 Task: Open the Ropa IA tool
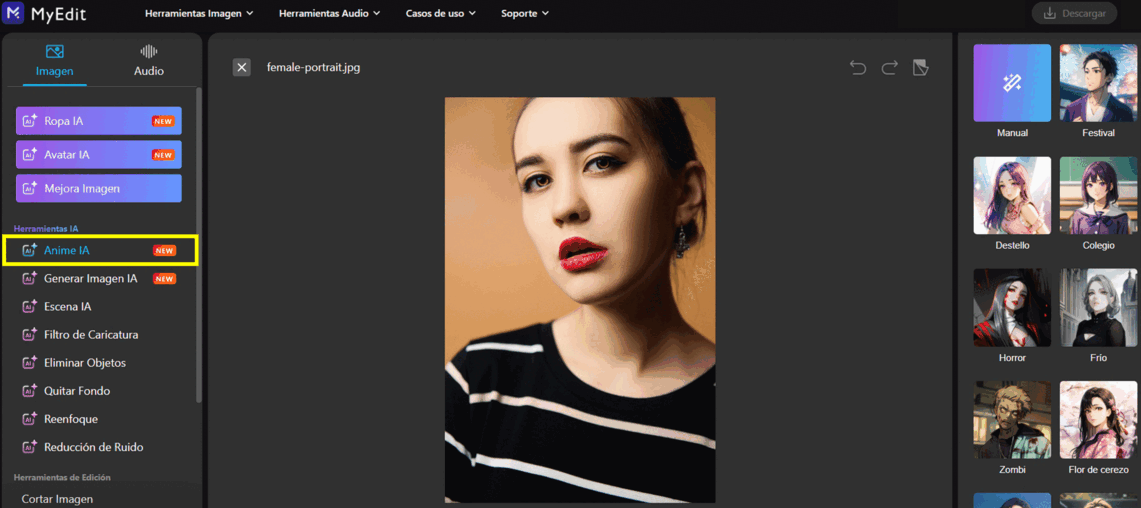(99, 121)
